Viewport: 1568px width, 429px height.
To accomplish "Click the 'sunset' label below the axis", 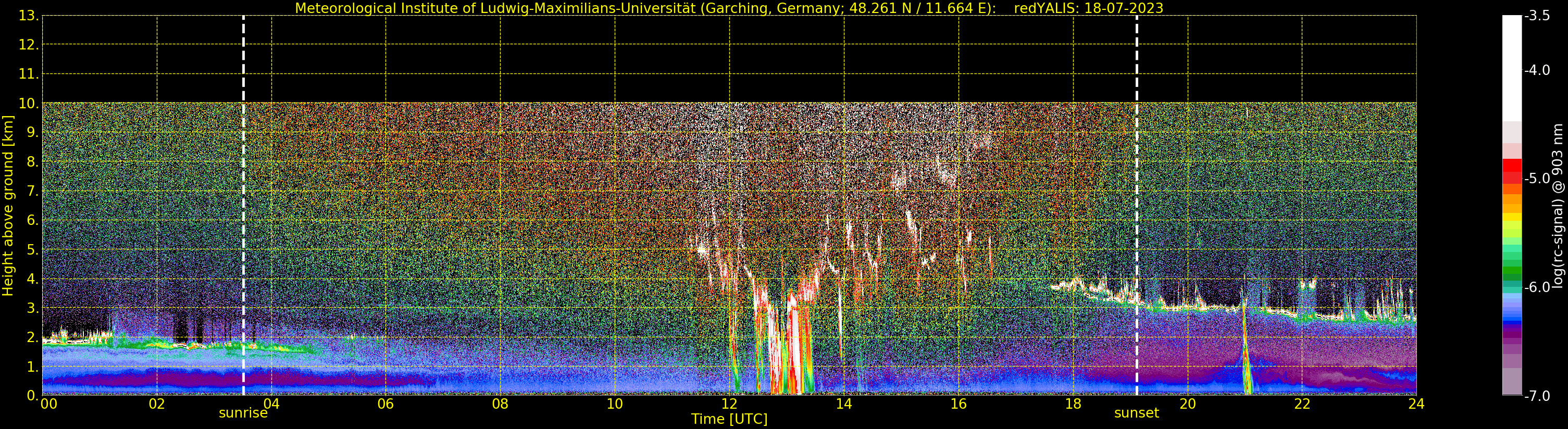I will (1137, 413).
